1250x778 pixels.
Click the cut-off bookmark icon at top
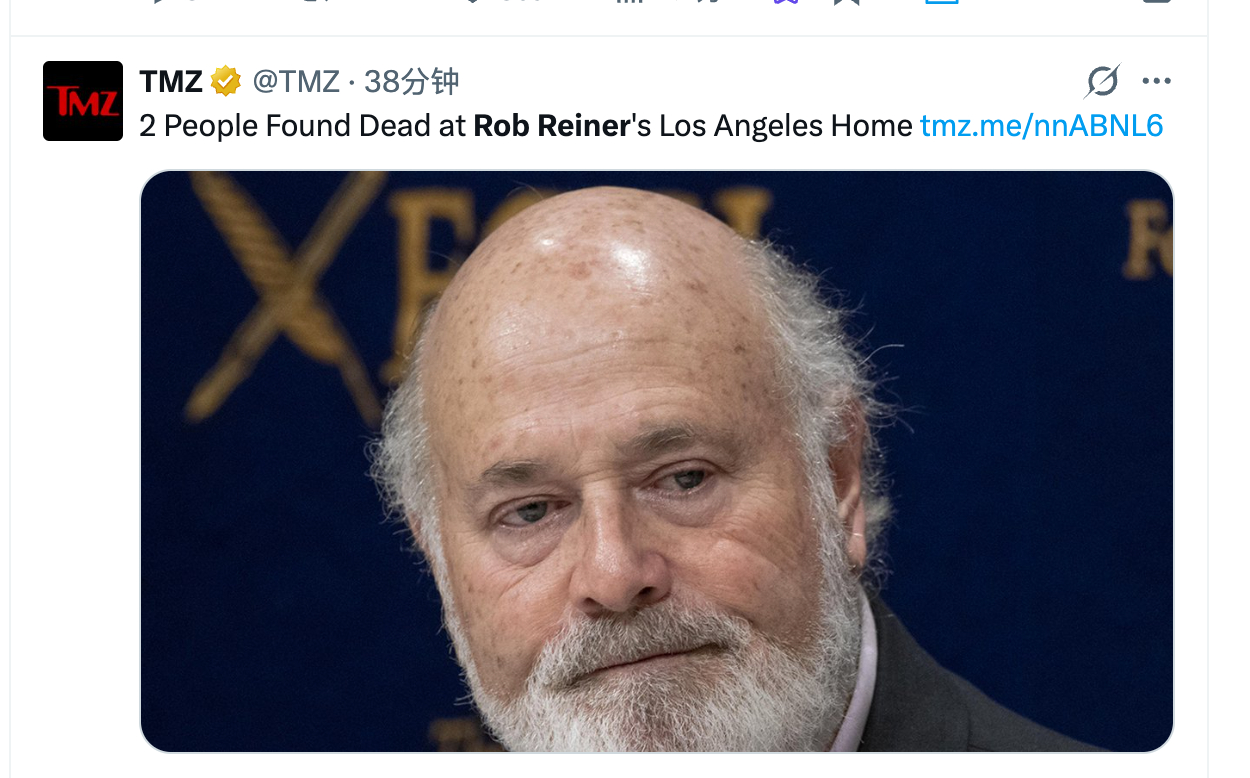point(847,2)
